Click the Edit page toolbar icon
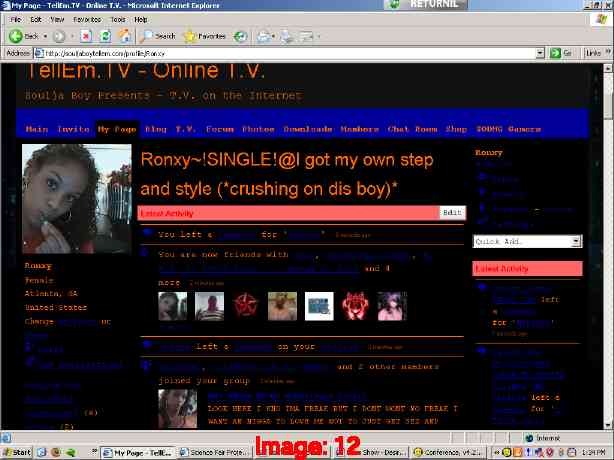This screenshot has width=614, height=460. coord(306,36)
